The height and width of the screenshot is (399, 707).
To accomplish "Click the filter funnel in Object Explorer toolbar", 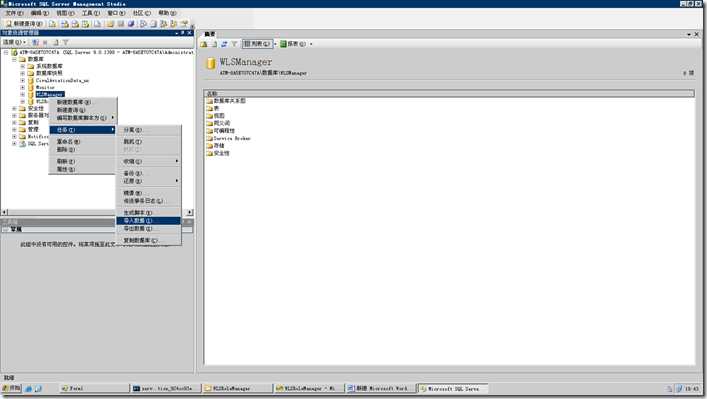I will [x=65, y=42].
